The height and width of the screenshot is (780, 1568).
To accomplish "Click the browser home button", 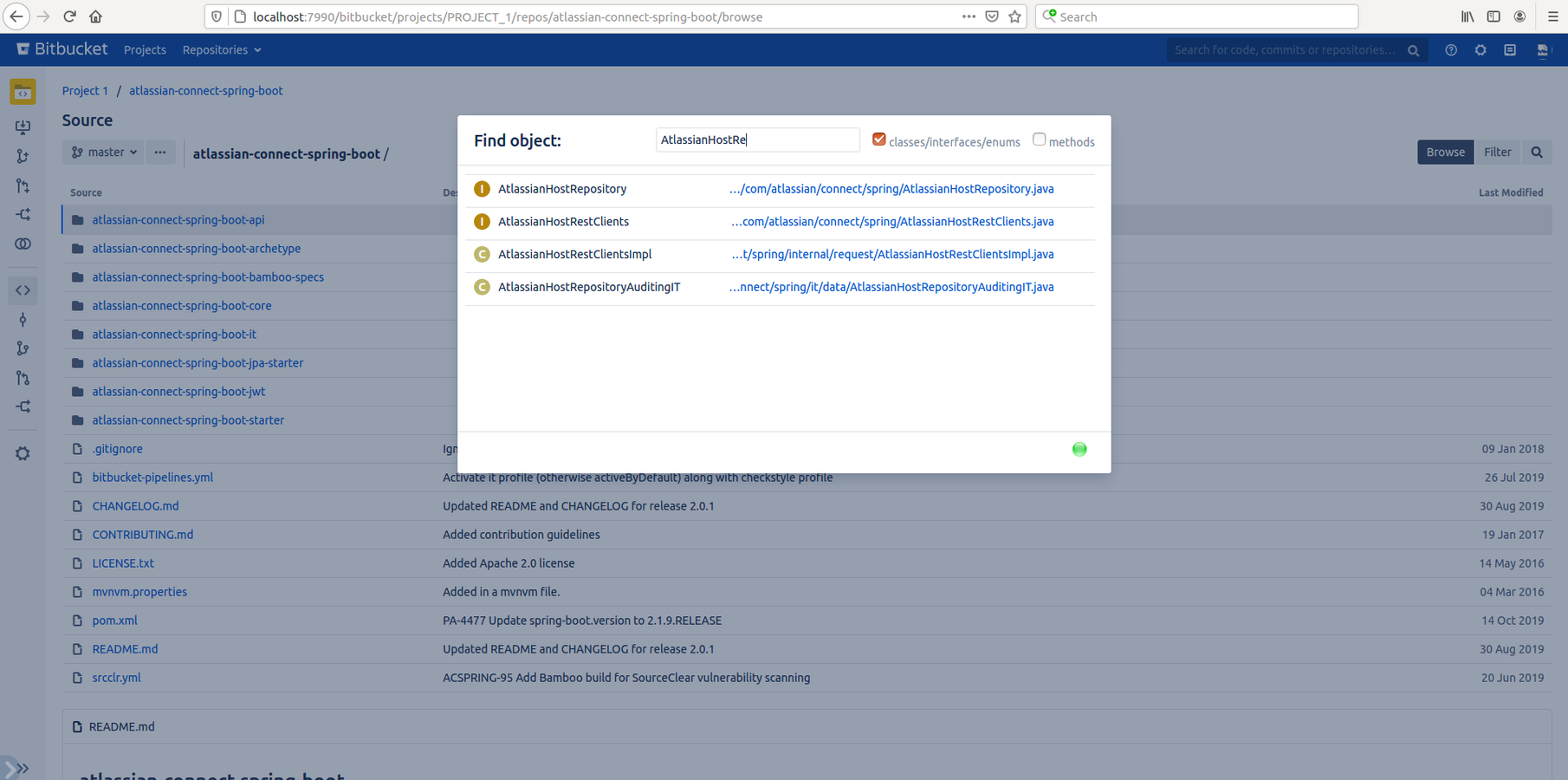I will [95, 16].
